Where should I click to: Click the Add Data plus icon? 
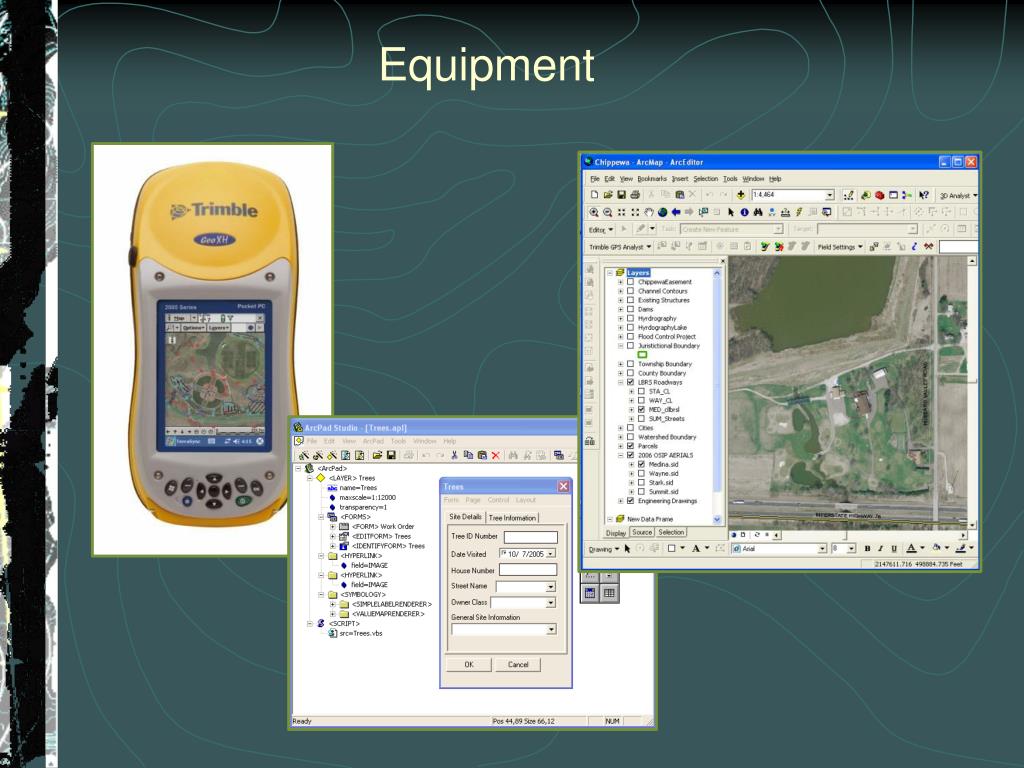pyautogui.click(x=741, y=195)
